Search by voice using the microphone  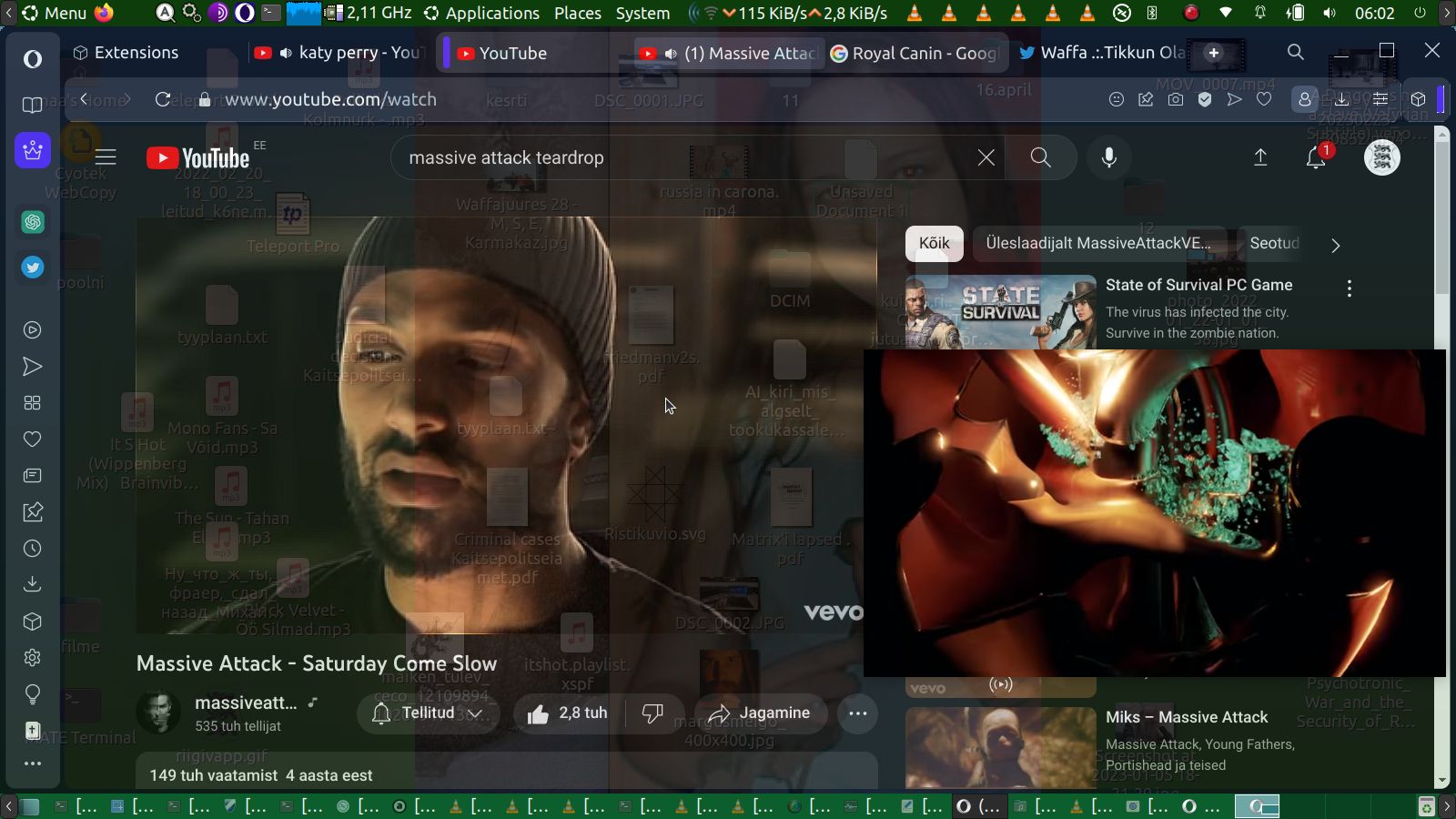(x=1109, y=158)
